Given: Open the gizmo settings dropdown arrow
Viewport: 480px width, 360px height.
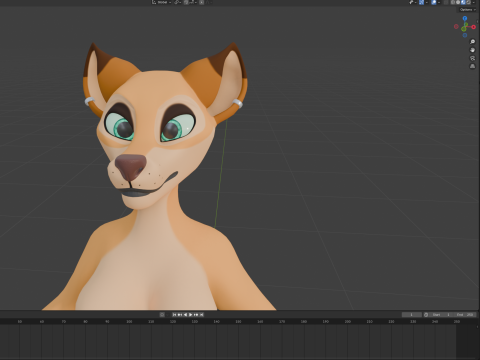Looking at the screenshot, I should 427,2.
